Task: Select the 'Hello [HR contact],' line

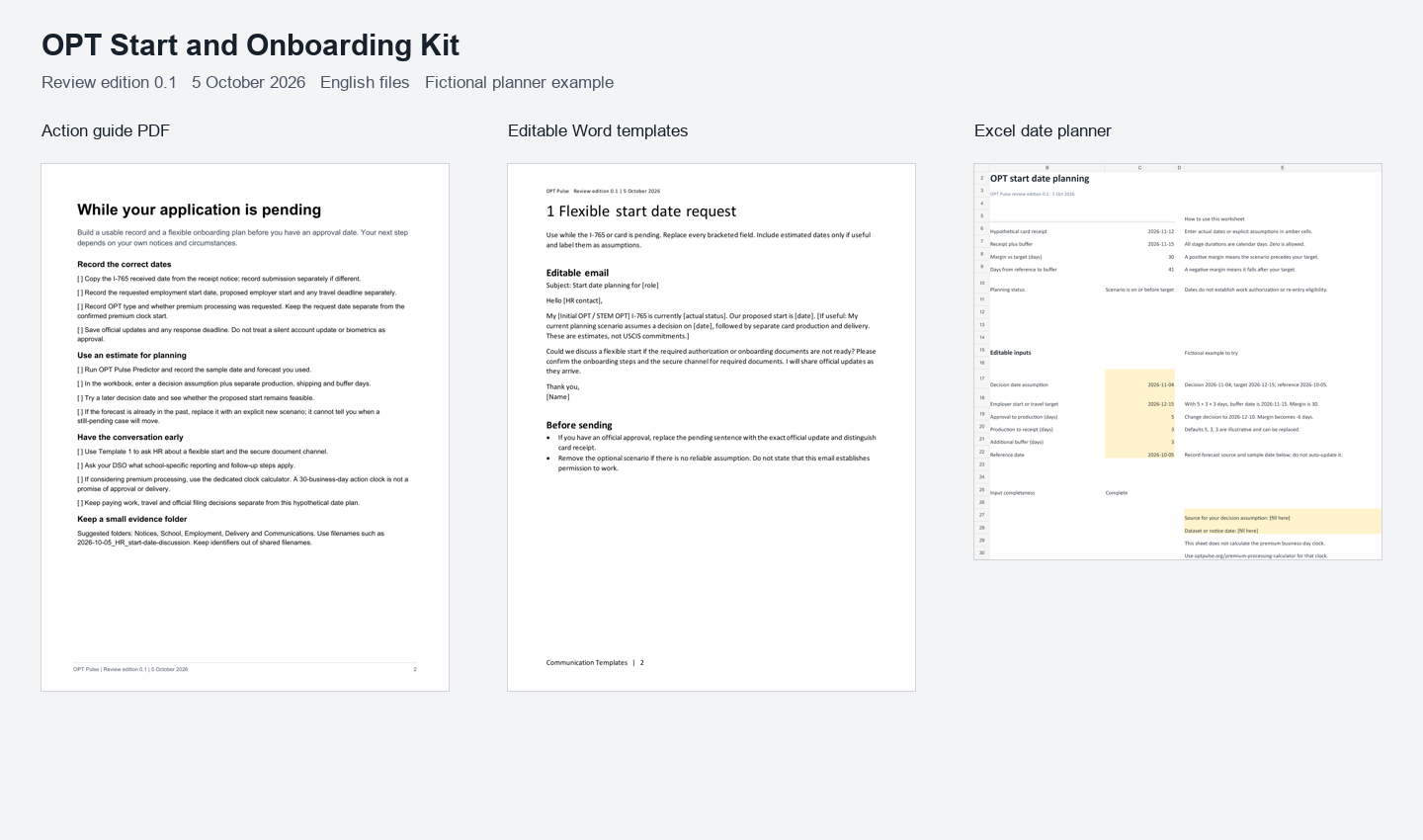Action: click(574, 300)
